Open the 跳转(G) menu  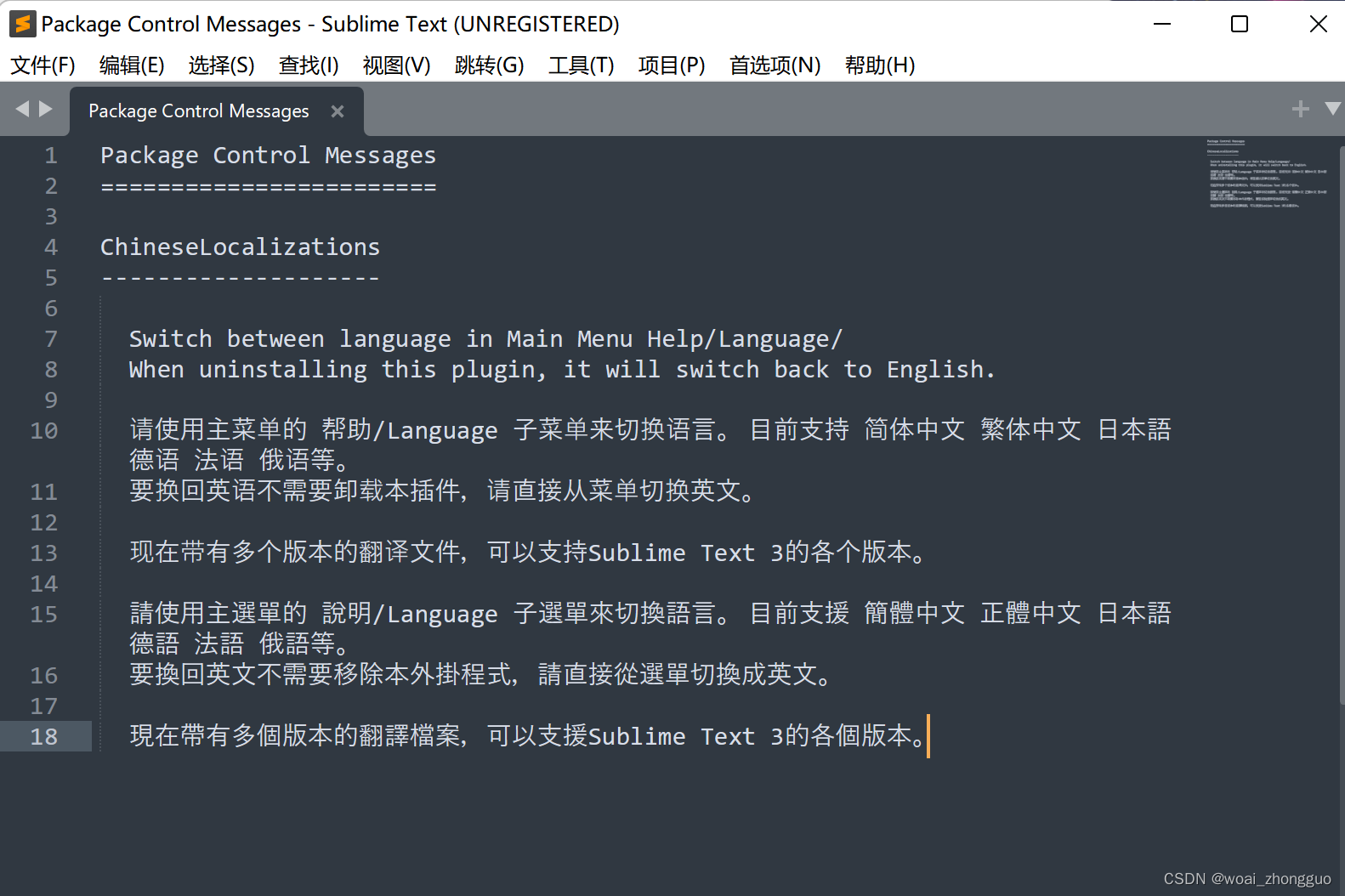[x=489, y=65]
